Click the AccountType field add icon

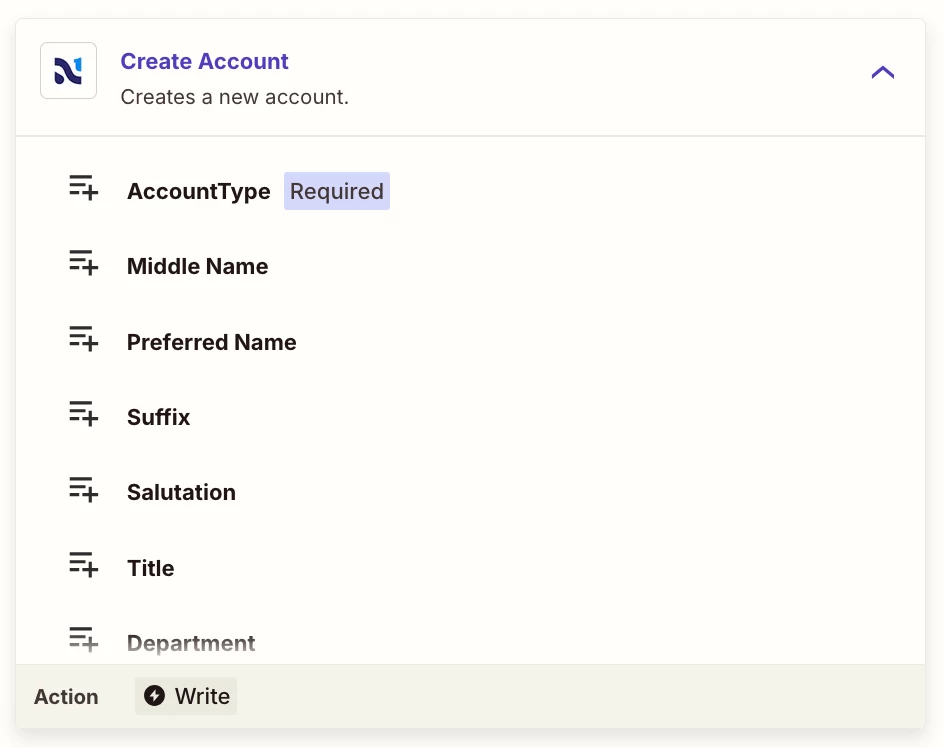point(83,187)
